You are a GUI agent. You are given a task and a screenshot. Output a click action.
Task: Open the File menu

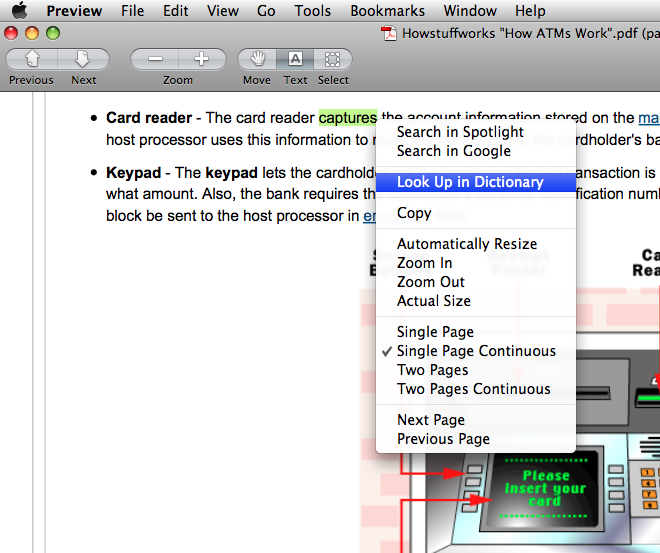133,11
